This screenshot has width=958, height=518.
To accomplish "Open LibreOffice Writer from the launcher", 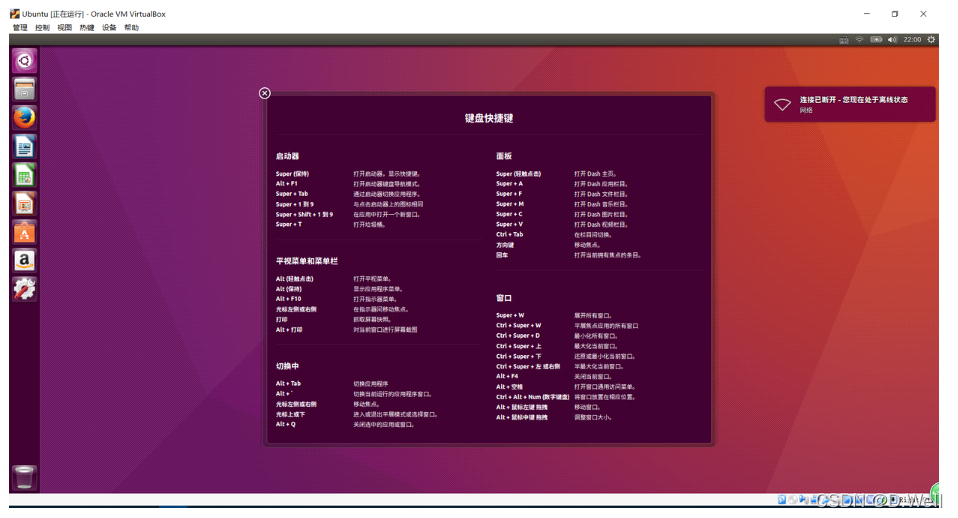I will 24,147.
